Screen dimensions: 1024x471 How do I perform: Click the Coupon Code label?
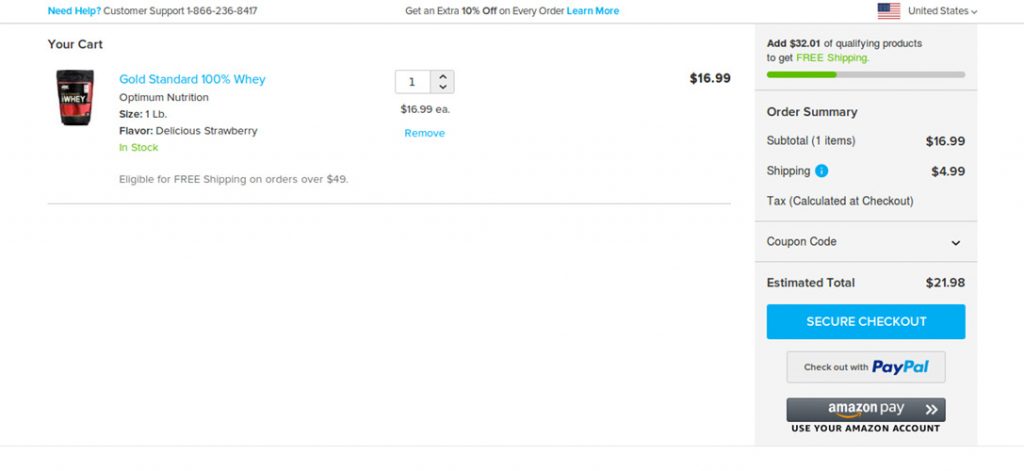click(801, 242)
